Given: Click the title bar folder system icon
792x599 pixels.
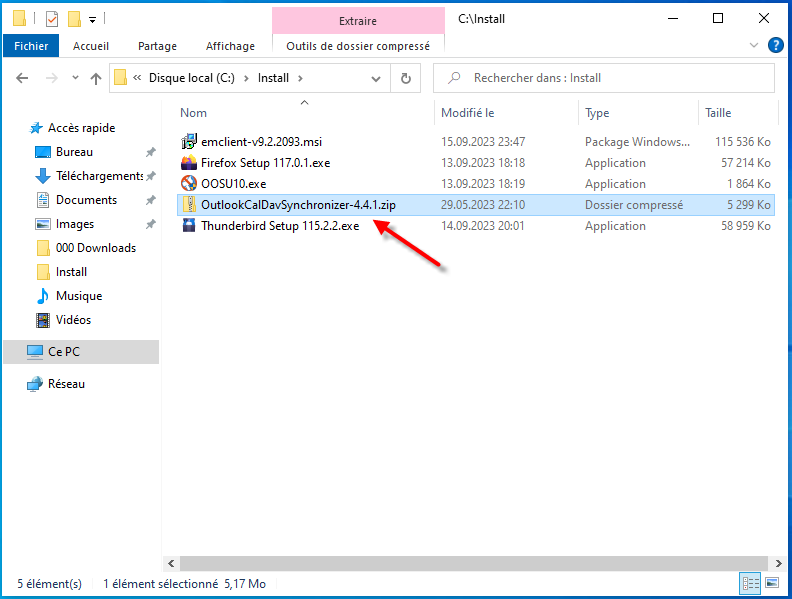Looking at the screenshot, I should (19, 19).
